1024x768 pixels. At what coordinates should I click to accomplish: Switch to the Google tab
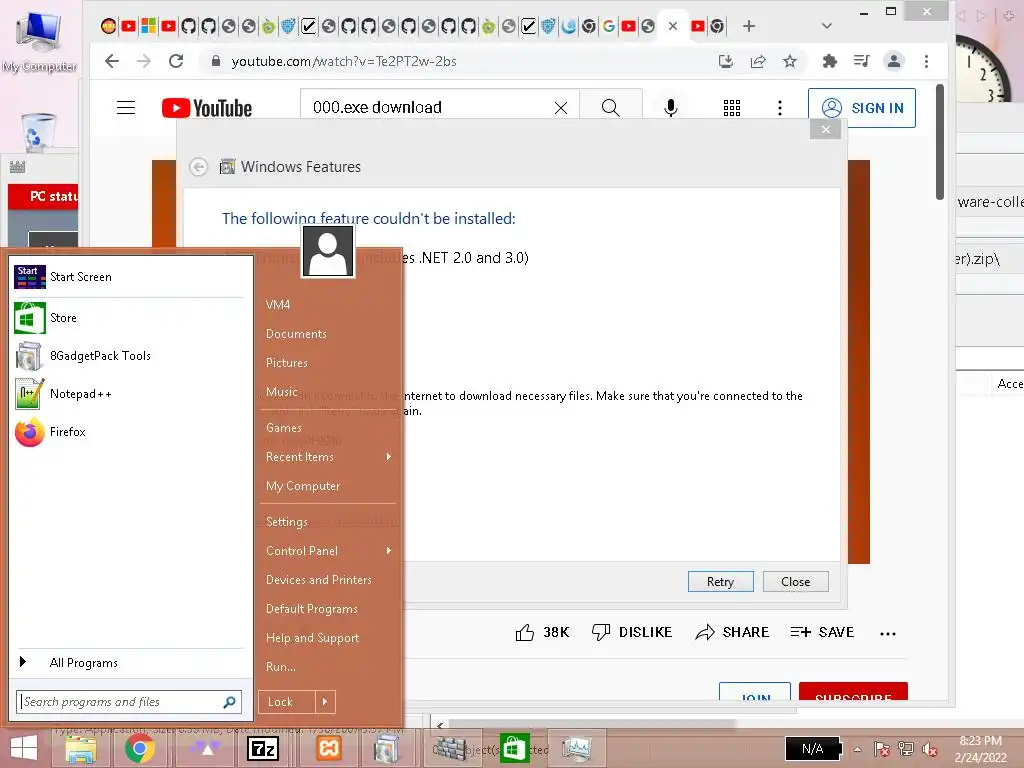[609, 26]
